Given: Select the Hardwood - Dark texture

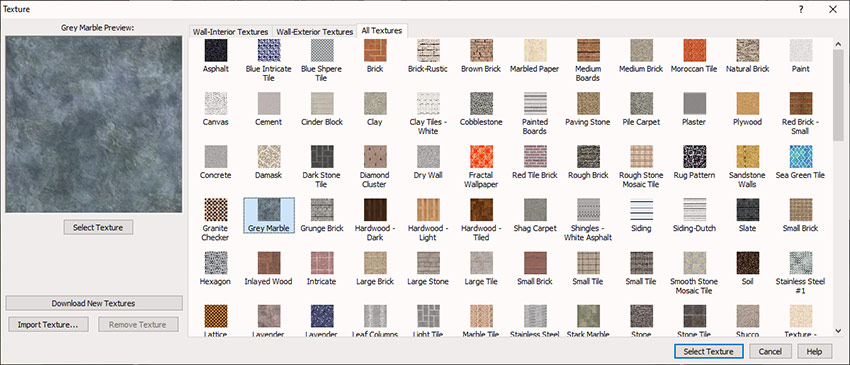Looking at the screenshot, I should (x=375, y=210).
